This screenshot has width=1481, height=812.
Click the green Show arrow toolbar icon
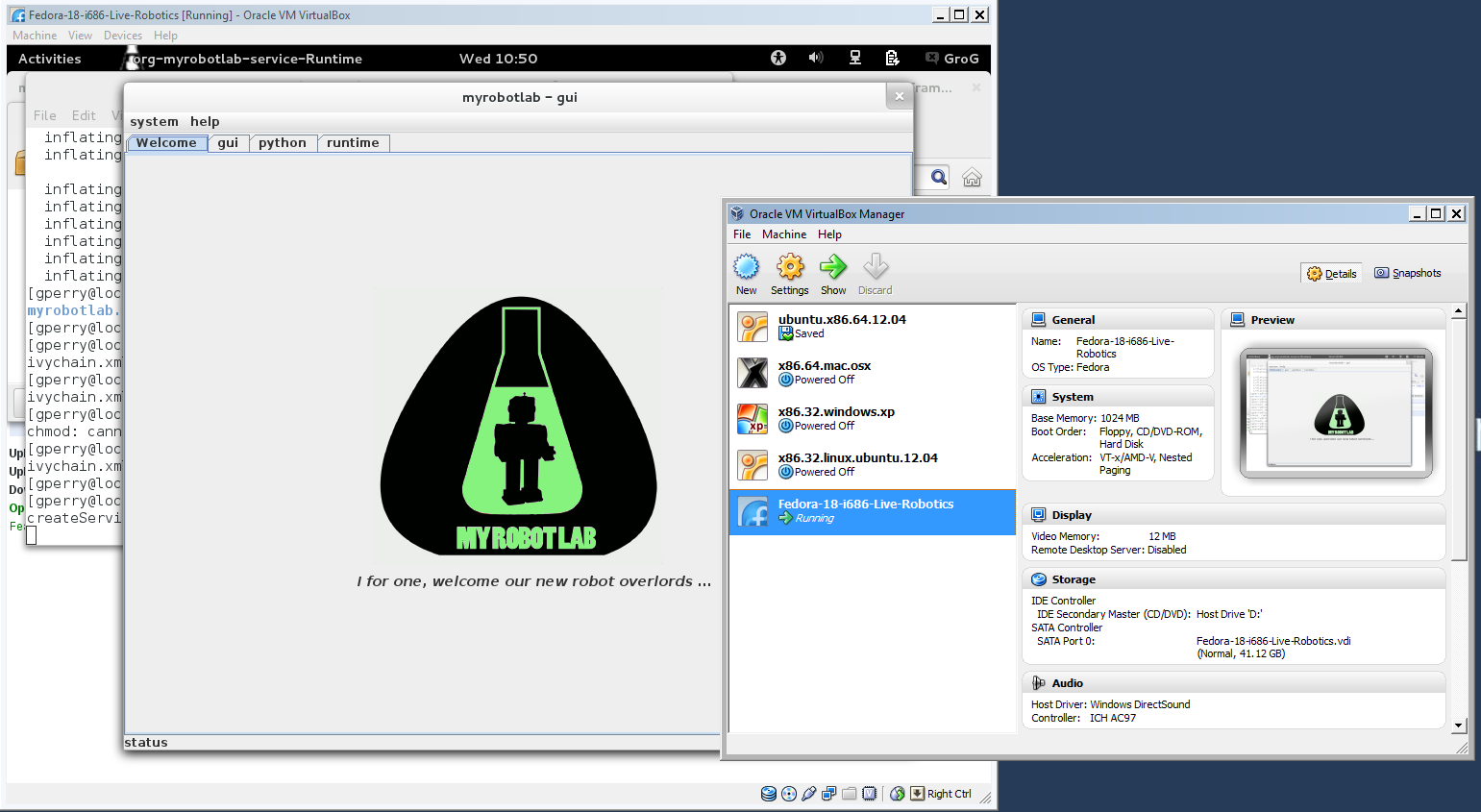[x=833, y=266]
